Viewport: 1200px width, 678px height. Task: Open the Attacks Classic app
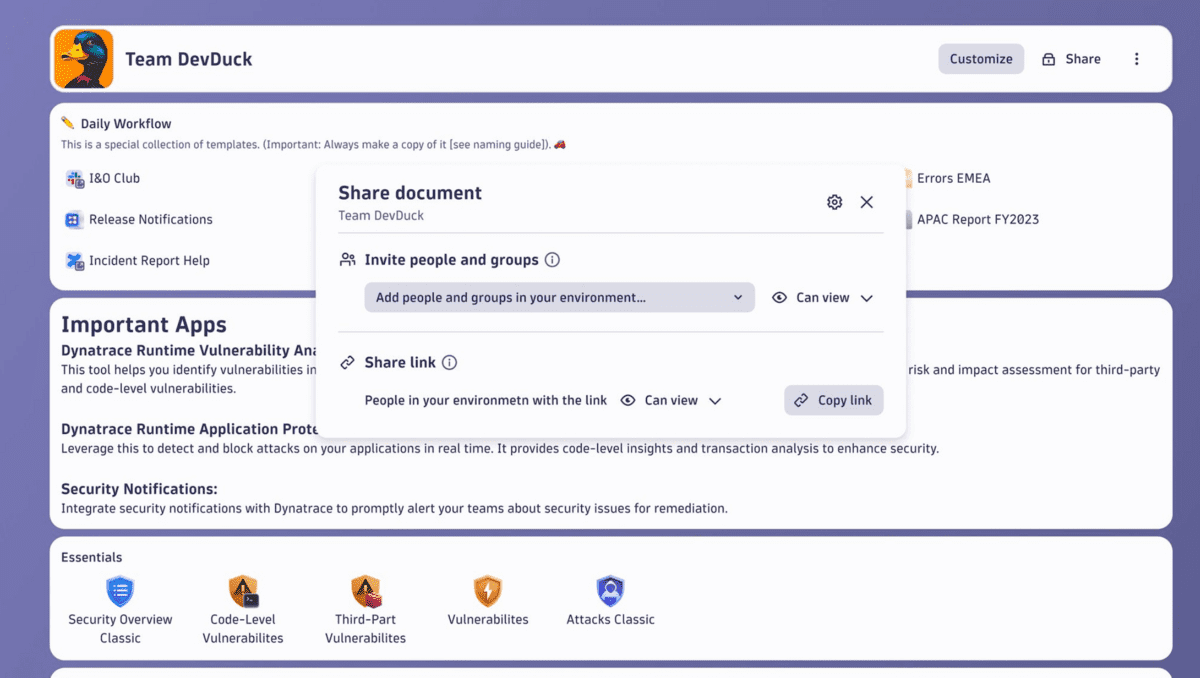coord(609,592)
